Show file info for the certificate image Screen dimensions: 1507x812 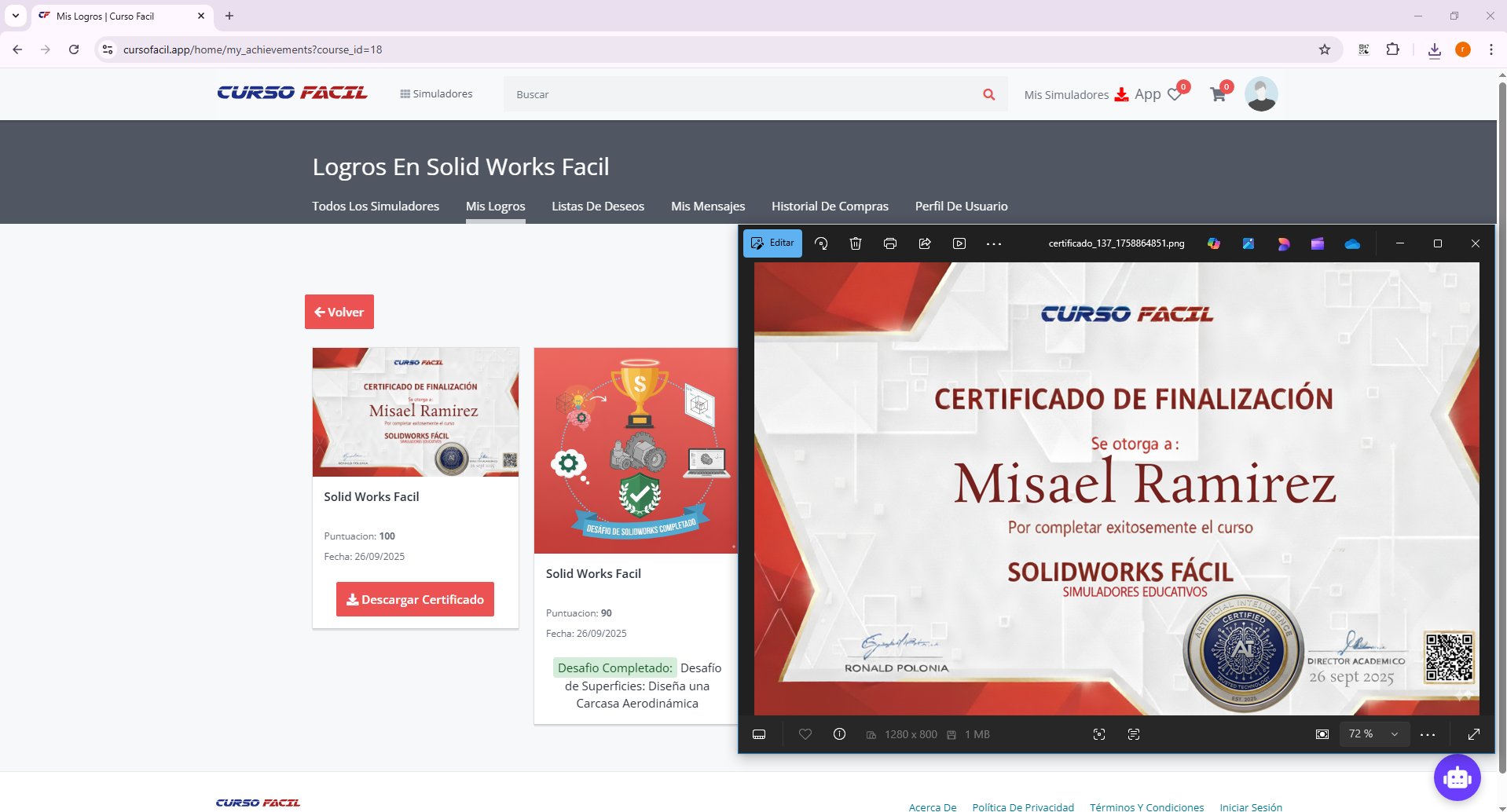[x=839, y=734]
